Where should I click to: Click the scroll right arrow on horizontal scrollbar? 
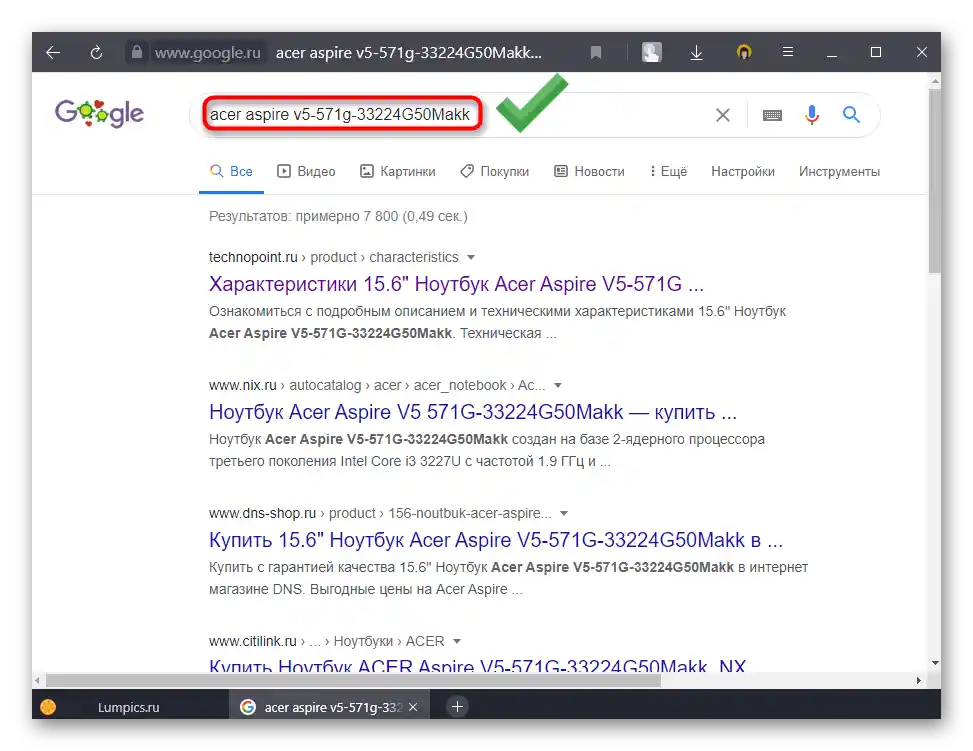pos(919,680)
